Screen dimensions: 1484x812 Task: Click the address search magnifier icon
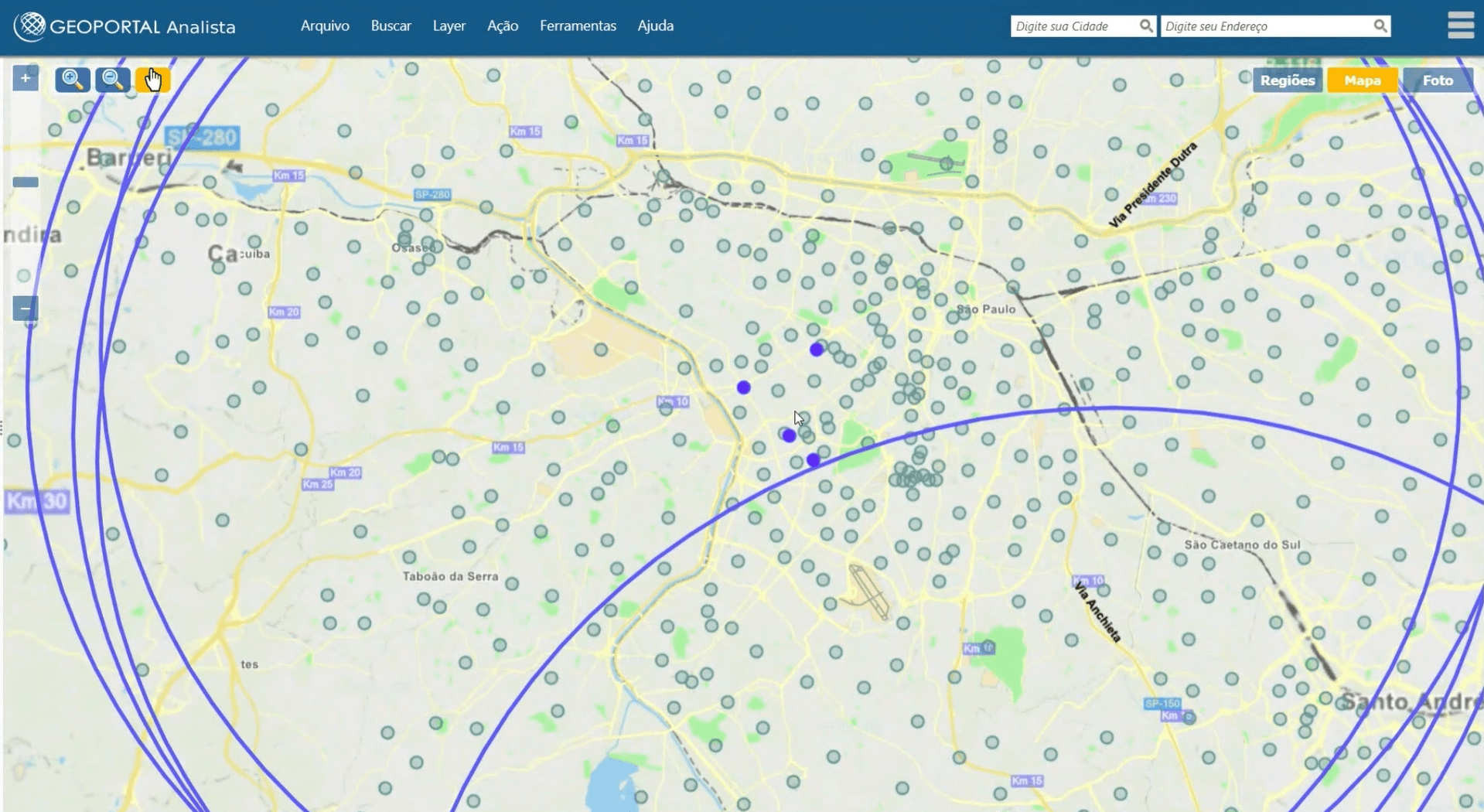(1380, 26)
